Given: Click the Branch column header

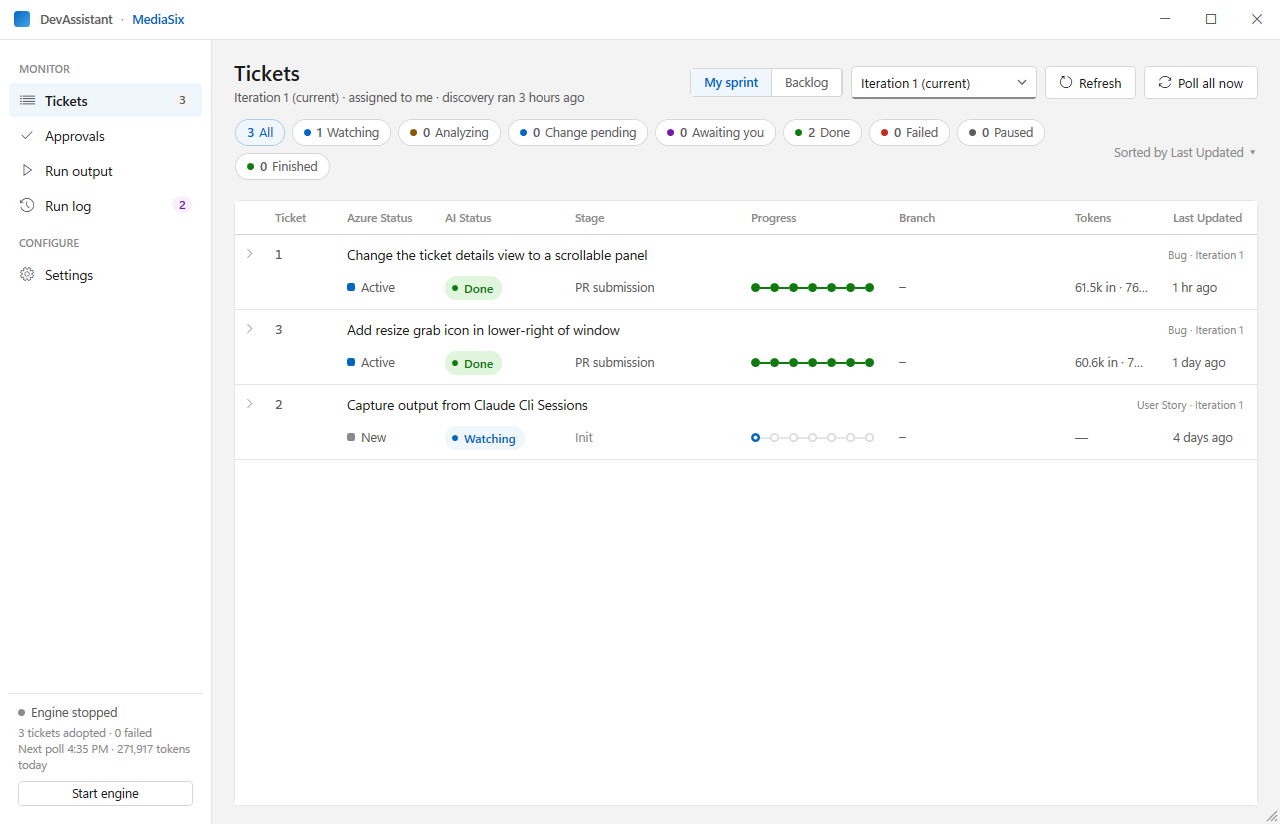Looking at the screenshot, I should tap(917, 218).
